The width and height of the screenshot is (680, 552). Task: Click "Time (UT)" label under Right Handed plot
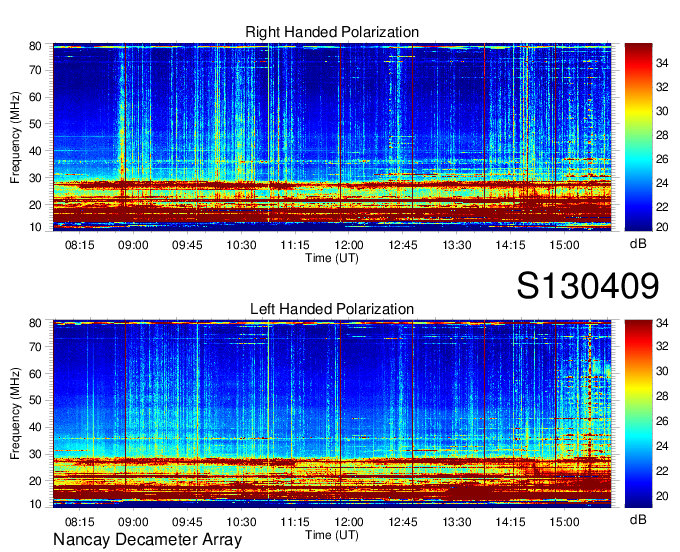point(332,258)
